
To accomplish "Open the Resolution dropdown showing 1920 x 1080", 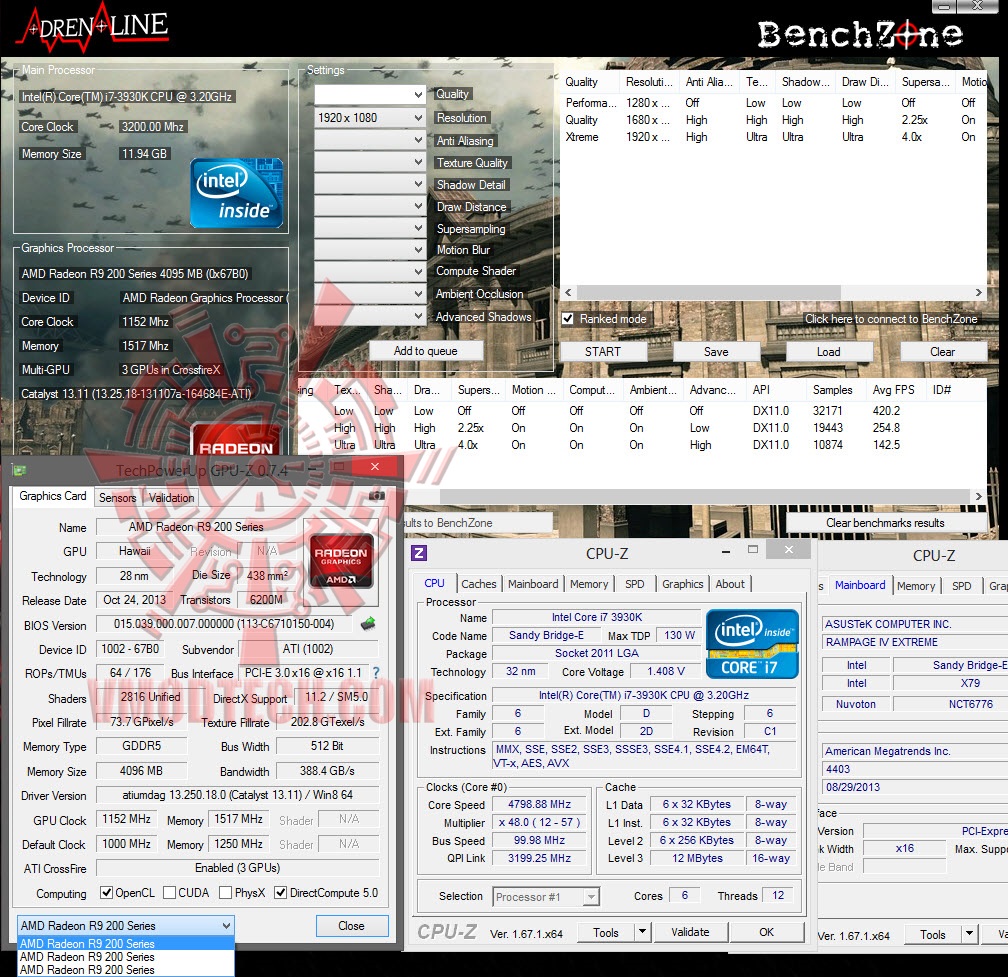I will click(370, 118).
